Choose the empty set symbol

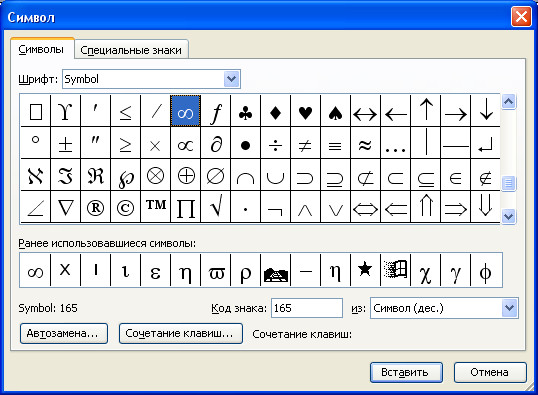[215, 175]
